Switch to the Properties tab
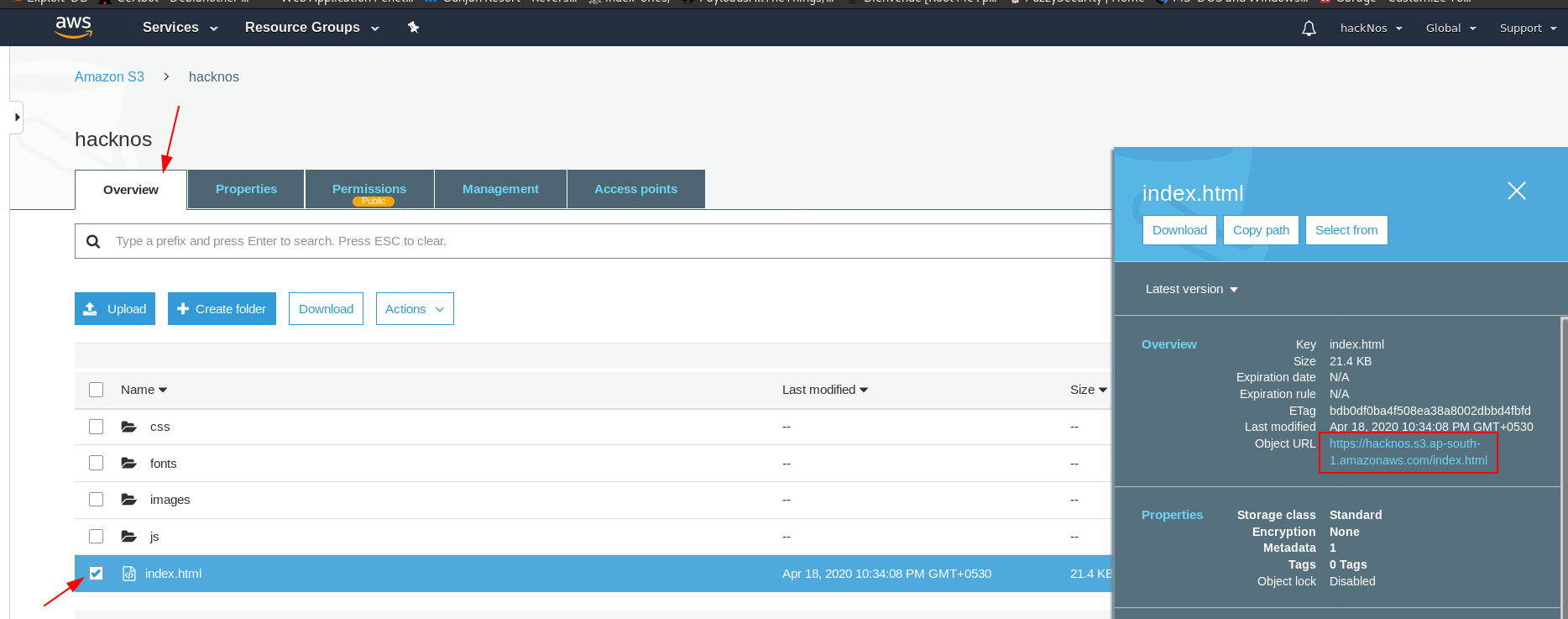 tap(246, 189)
